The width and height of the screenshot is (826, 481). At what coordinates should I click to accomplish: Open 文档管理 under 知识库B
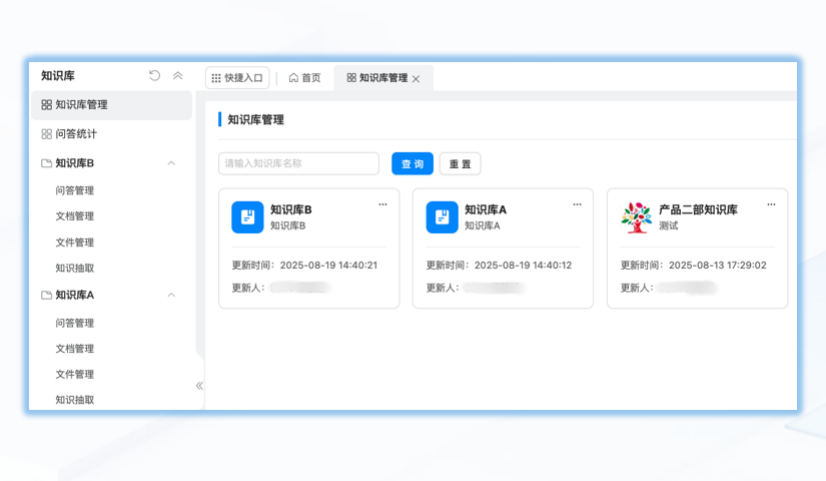[75, 216]
